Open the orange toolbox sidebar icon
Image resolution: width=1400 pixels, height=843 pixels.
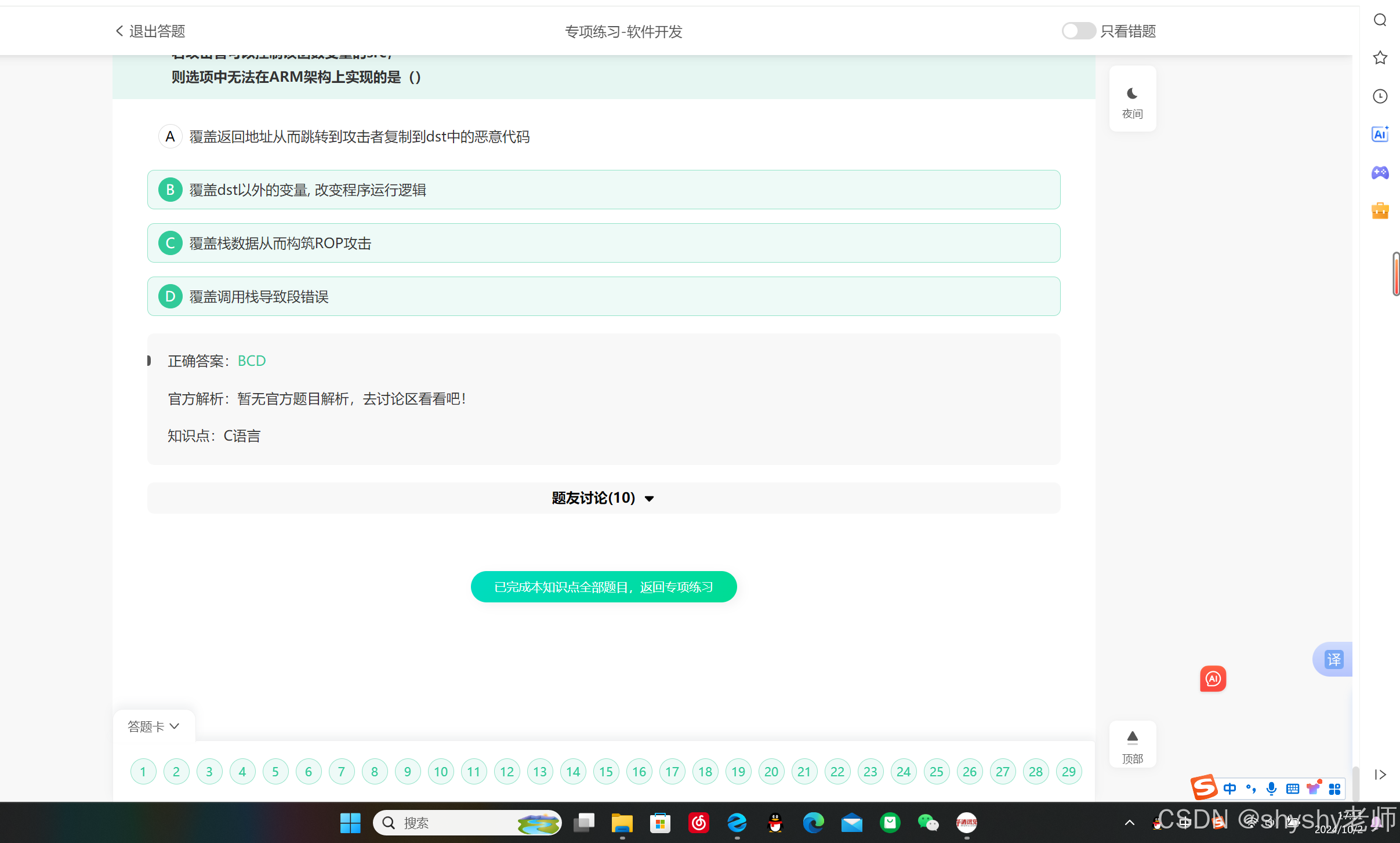(x=1380, y=210)
